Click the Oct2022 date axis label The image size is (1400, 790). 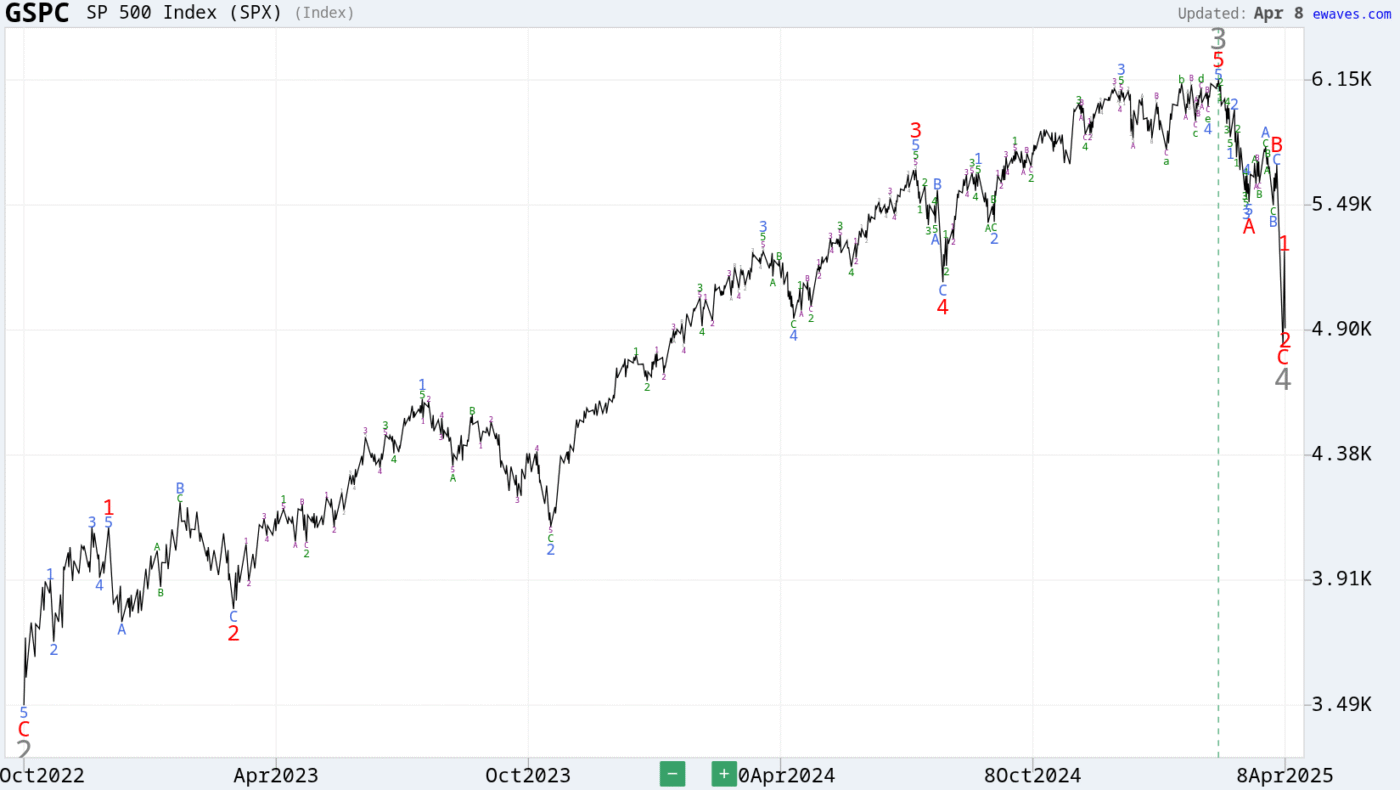41,775
